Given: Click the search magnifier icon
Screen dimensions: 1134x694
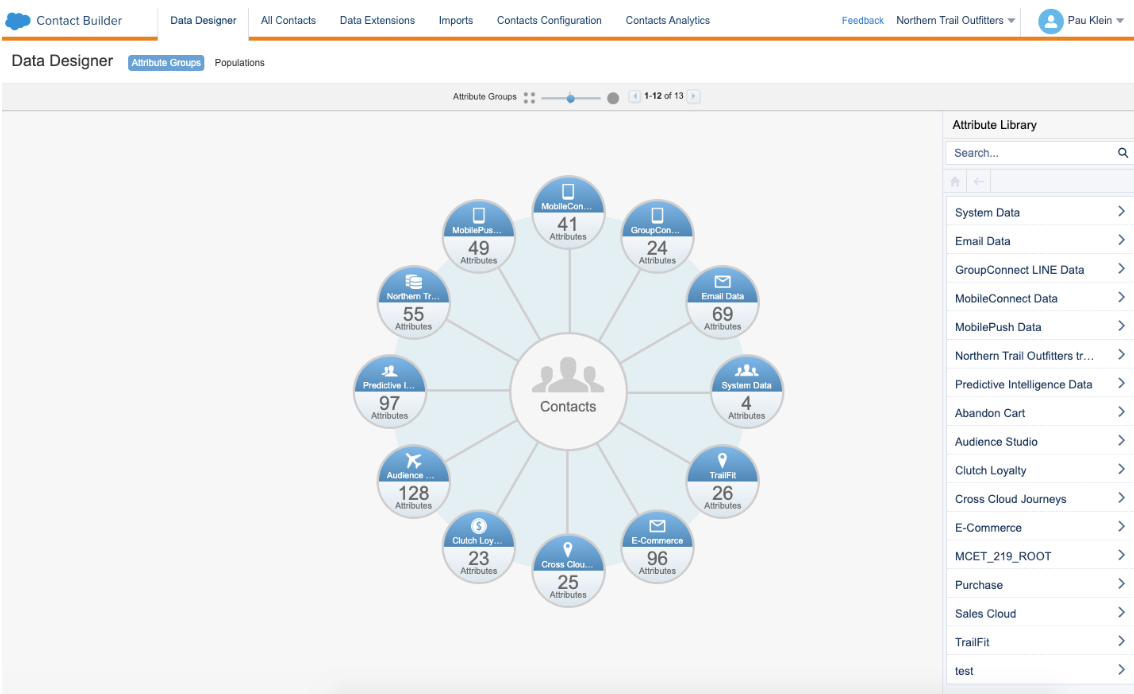Looking at the screenshot, I should tap(1122, 152).
